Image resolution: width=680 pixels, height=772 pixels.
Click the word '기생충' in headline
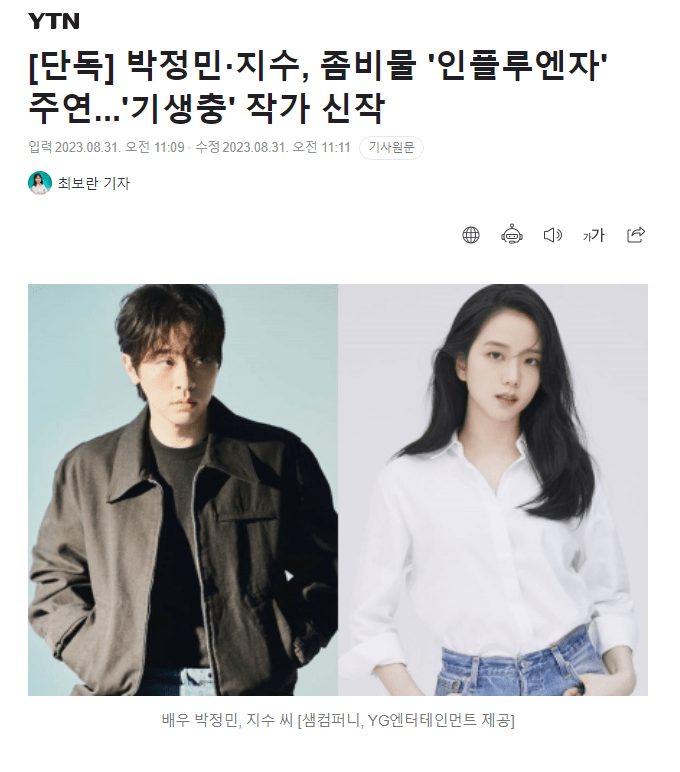(181, 109)
